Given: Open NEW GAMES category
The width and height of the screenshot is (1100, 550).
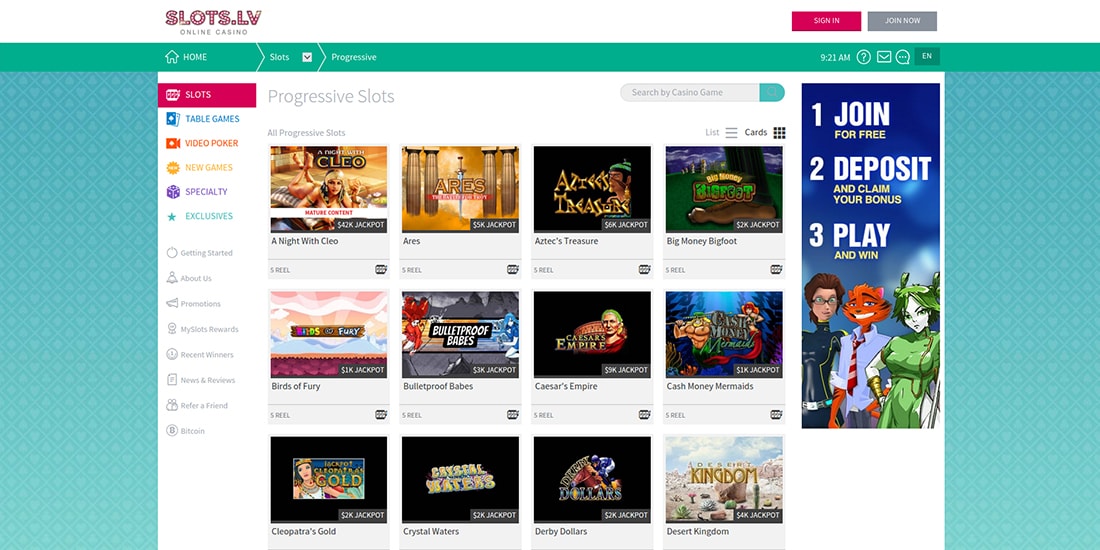Looking at the screenshot, I should tap(208, 168).
